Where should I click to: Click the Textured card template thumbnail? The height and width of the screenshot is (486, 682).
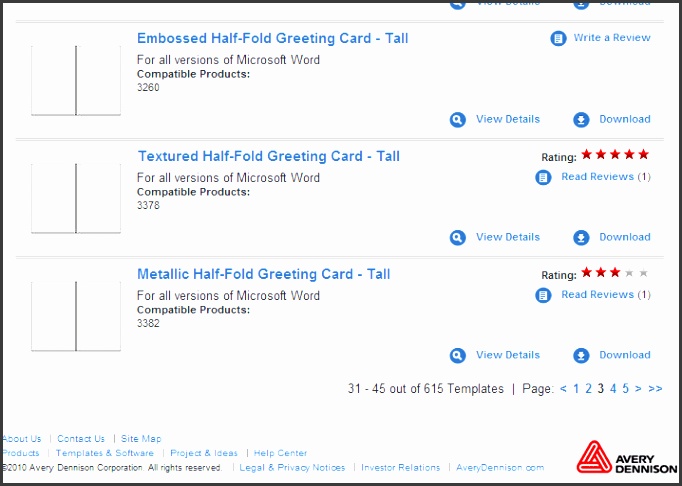pos(76,198)
